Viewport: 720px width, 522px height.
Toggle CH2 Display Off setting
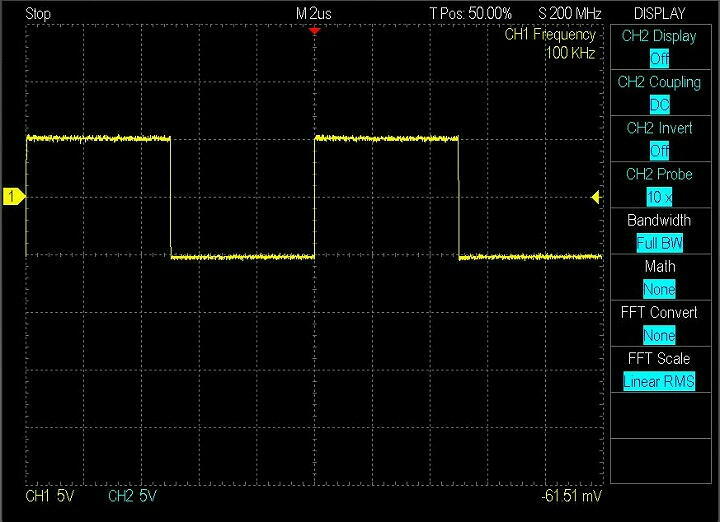pos(659,59)
